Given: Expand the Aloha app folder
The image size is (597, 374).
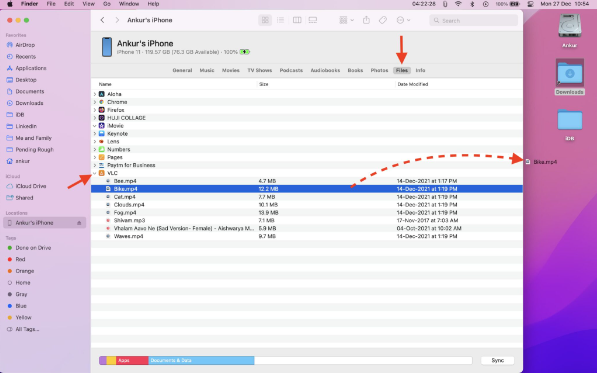Looking at the screenshot, I should tap(95, 94).
